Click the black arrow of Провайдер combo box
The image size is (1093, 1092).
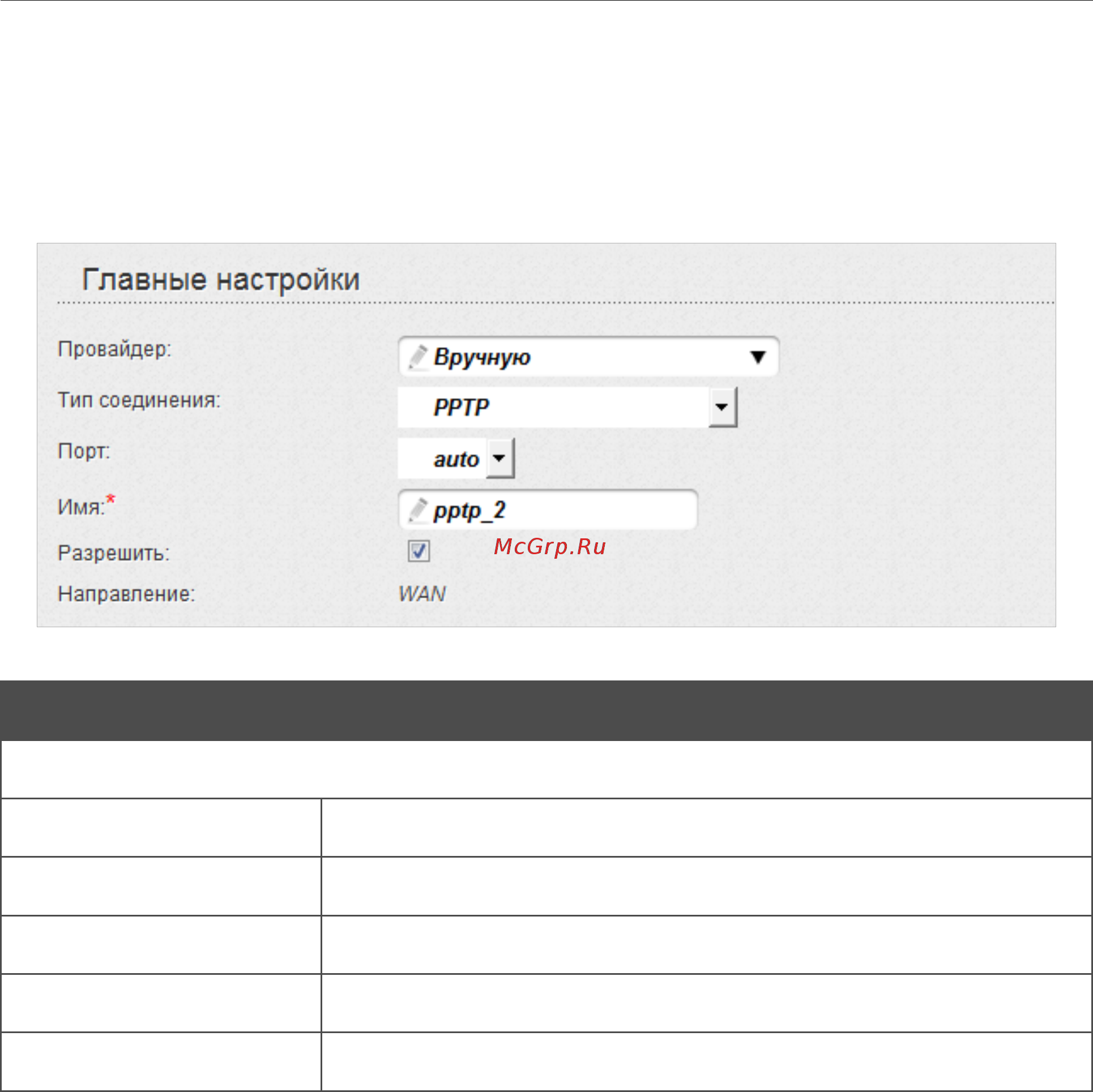click(758, 357)
